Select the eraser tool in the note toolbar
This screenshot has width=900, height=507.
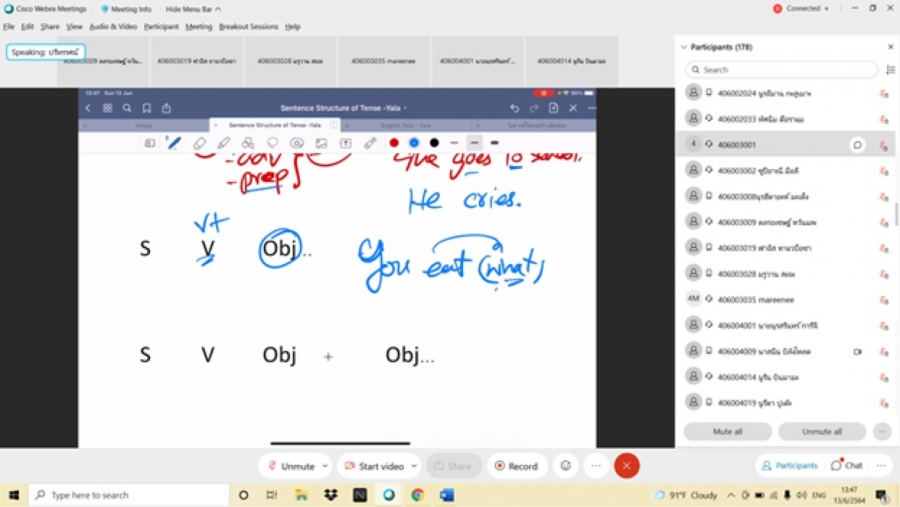pyautogui.click(x=199, y=143)
